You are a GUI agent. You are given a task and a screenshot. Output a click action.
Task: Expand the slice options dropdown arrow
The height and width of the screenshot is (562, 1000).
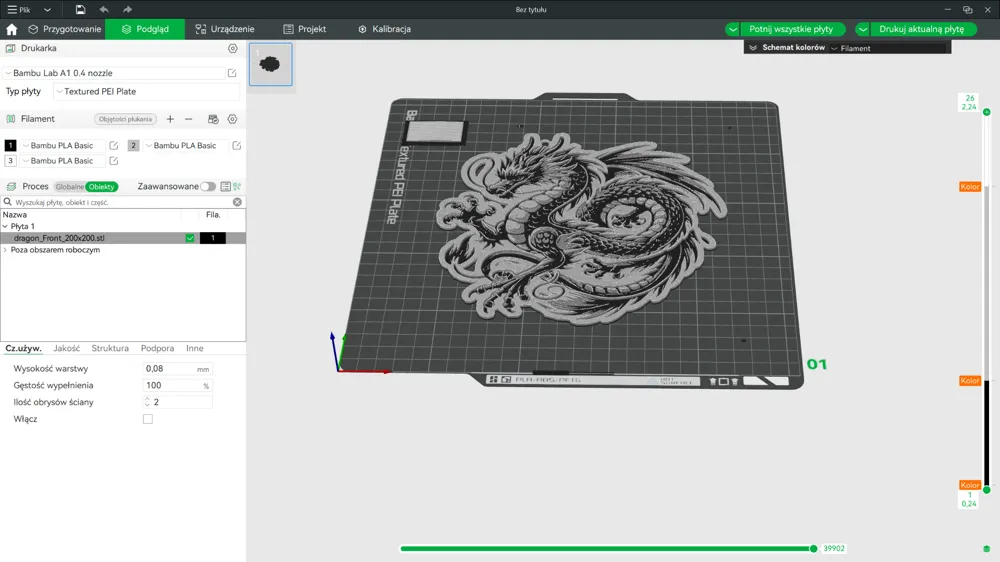(732, 29)
